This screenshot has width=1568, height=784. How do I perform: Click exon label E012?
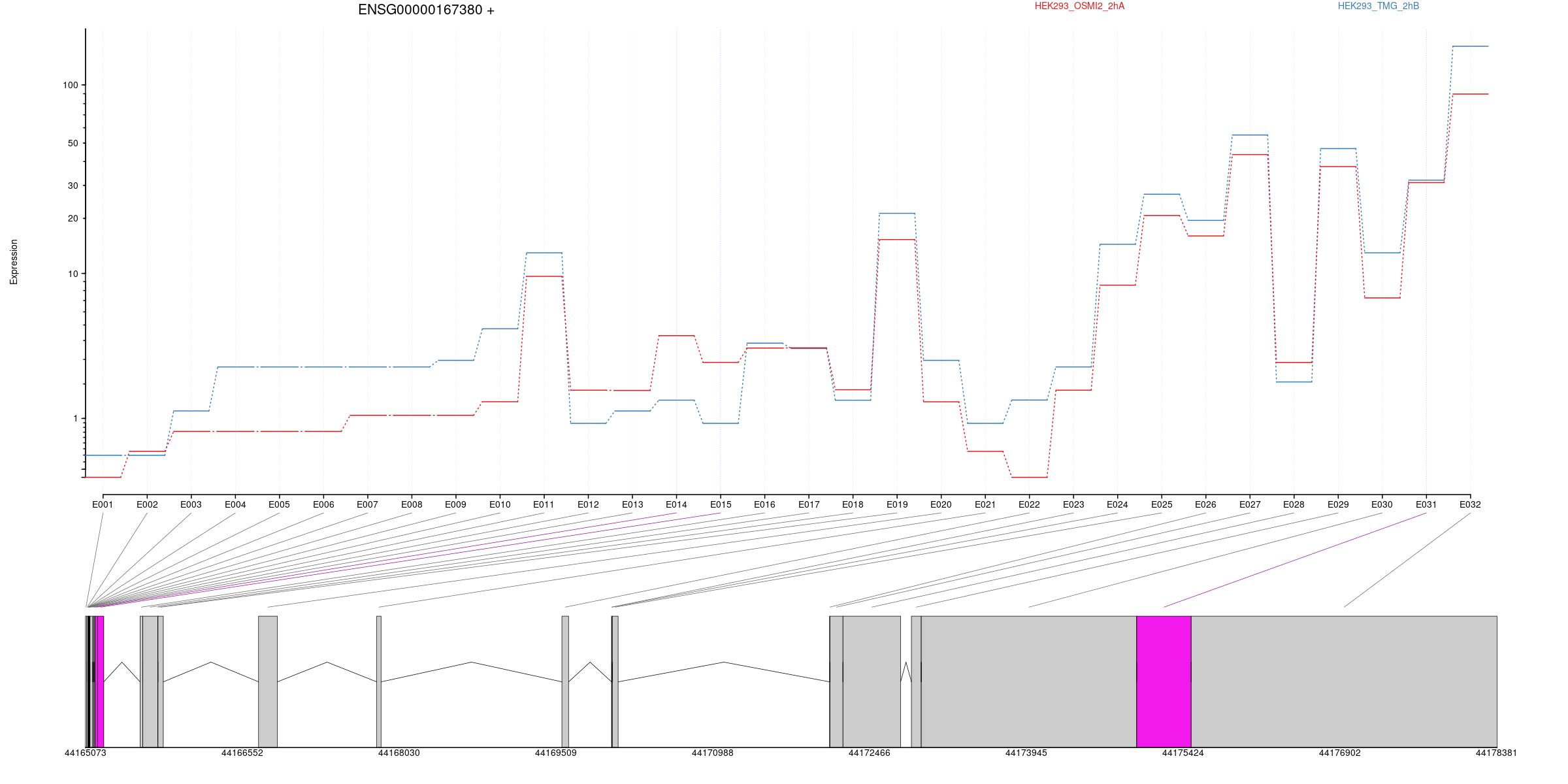(588, 504)
